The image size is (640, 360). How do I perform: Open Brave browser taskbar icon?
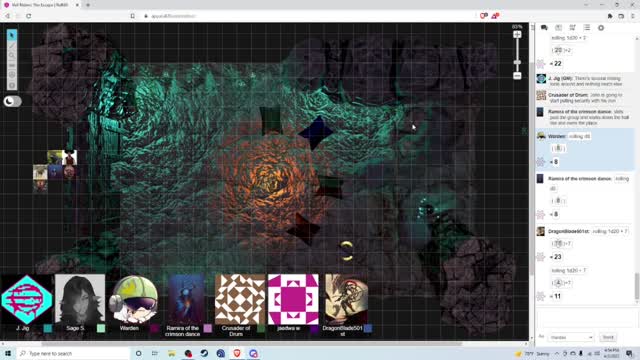(x=237, y=353)
